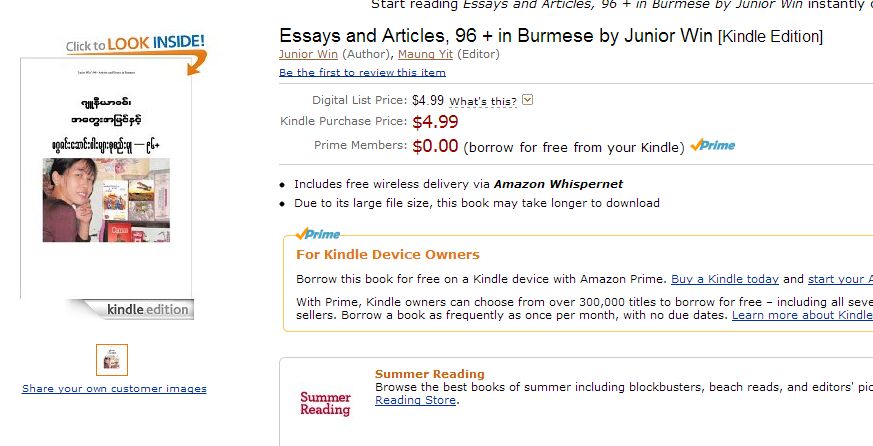The image size is (873, 446).
Task: Click the For Kindle Device Owners heading
Action: 388,255
